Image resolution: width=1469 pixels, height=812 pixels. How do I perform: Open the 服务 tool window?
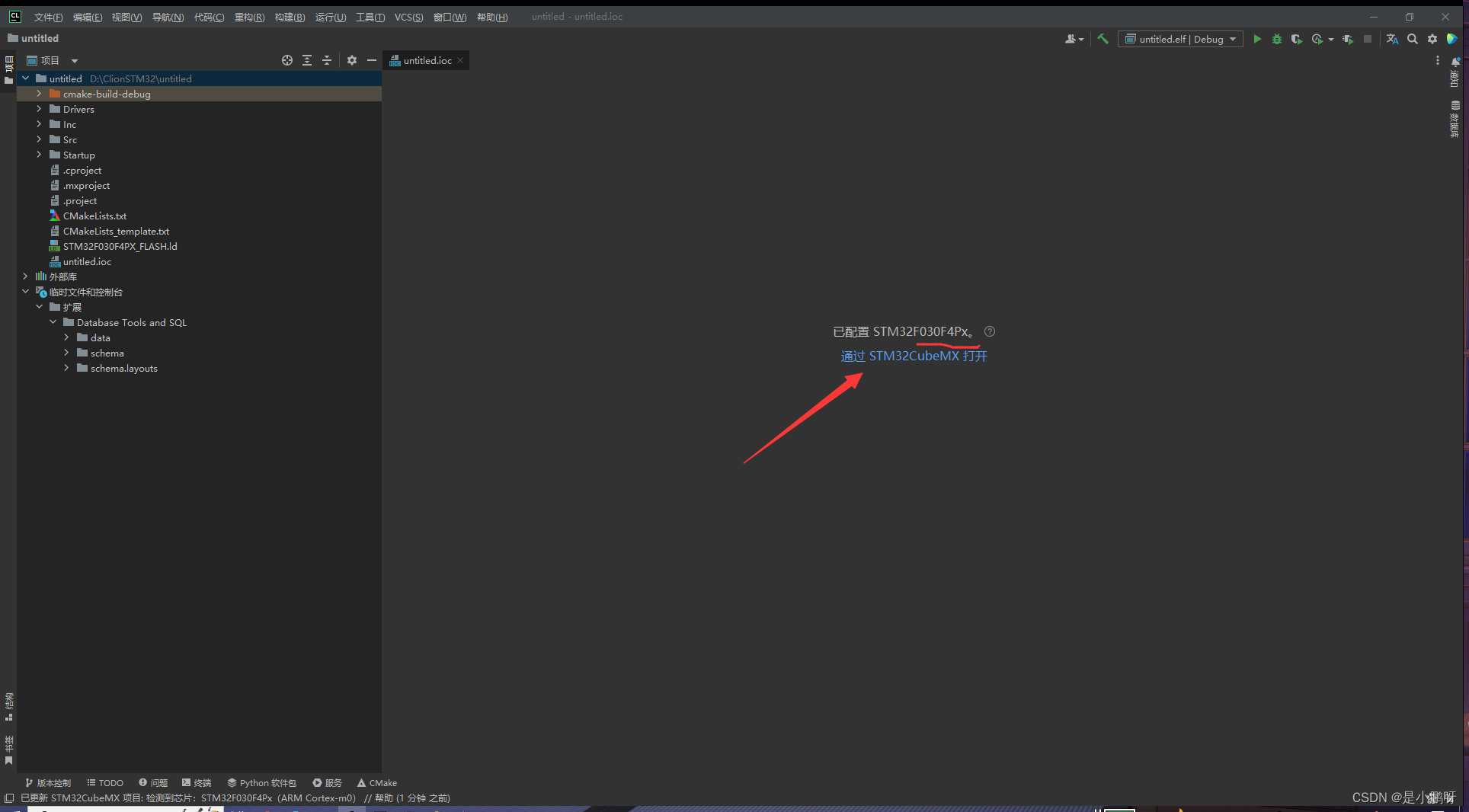[328, 782]
